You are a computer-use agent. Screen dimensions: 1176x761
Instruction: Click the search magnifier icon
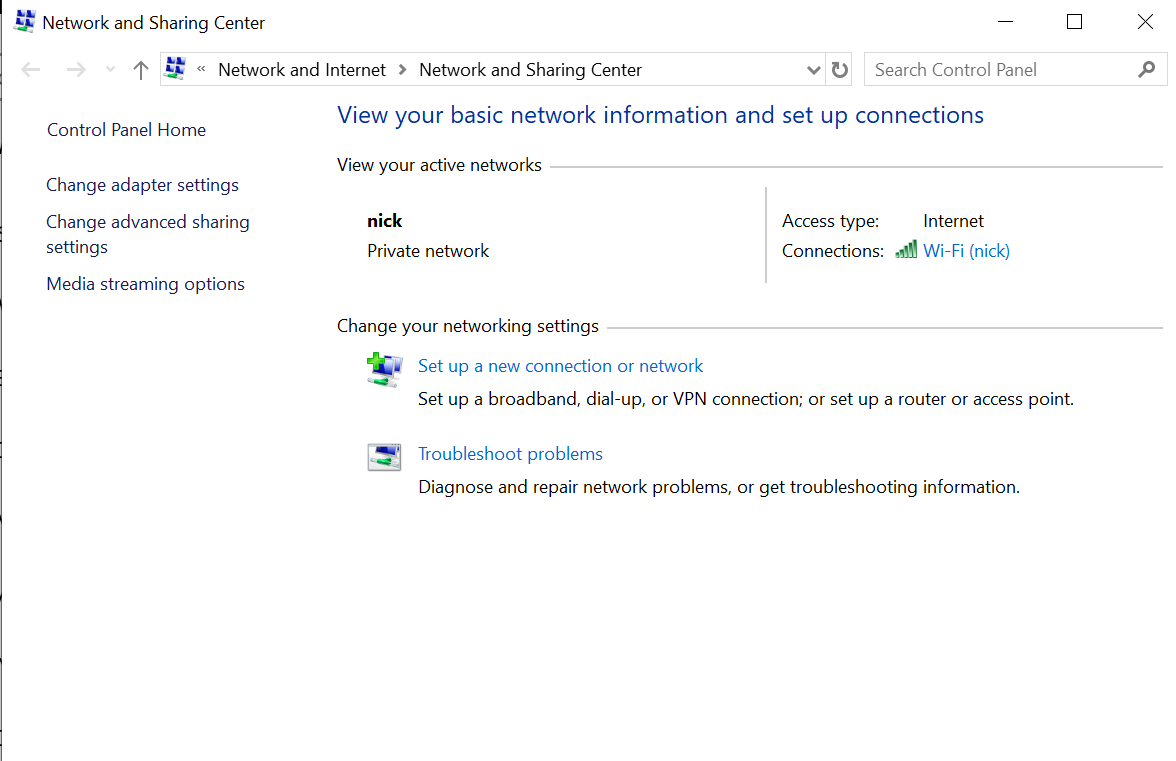point(1146,70)
